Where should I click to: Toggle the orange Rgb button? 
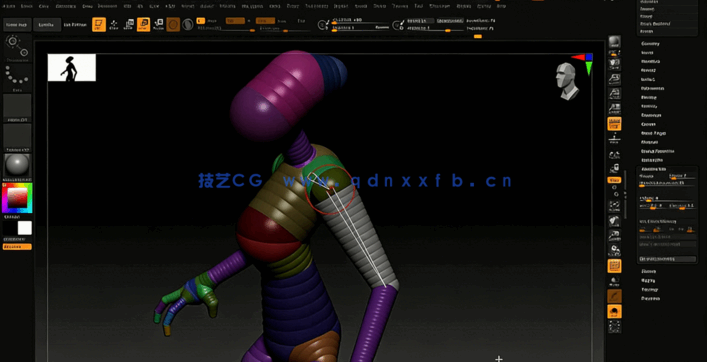coord(235,21)
